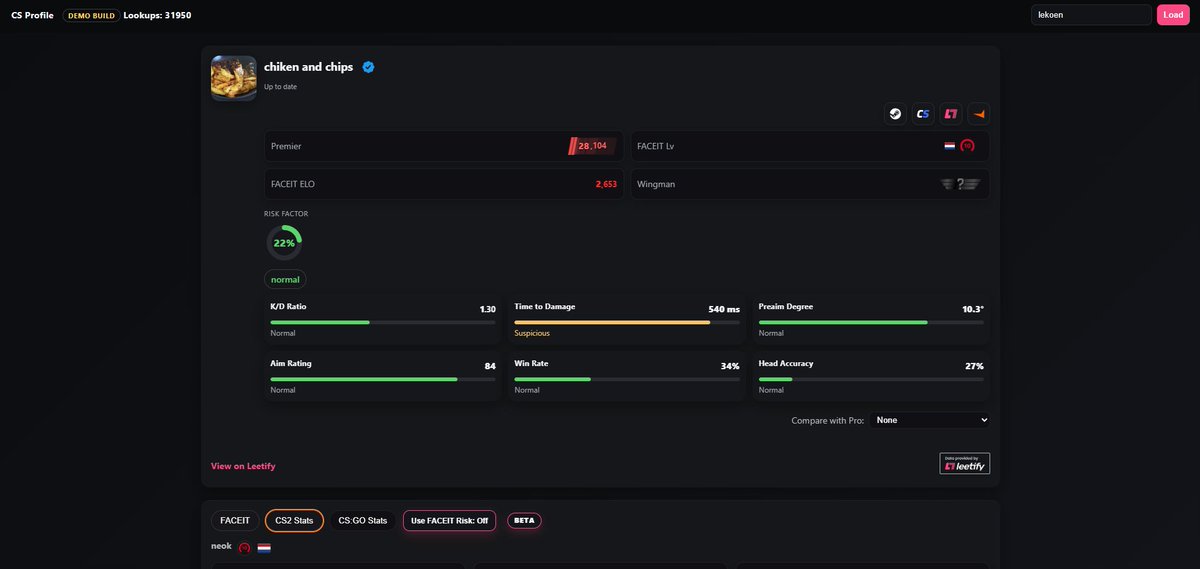Click the DEMO BUILD badge
The width and height of the screenshot is (1200, 569).
pyautogui.click(x=91, y=16)
